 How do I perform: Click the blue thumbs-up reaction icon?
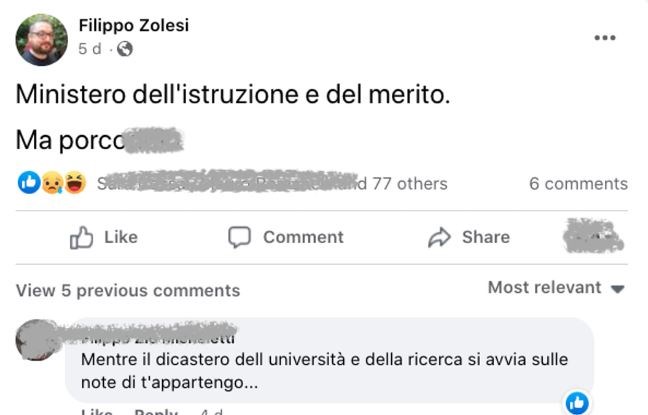pos(28,183)
